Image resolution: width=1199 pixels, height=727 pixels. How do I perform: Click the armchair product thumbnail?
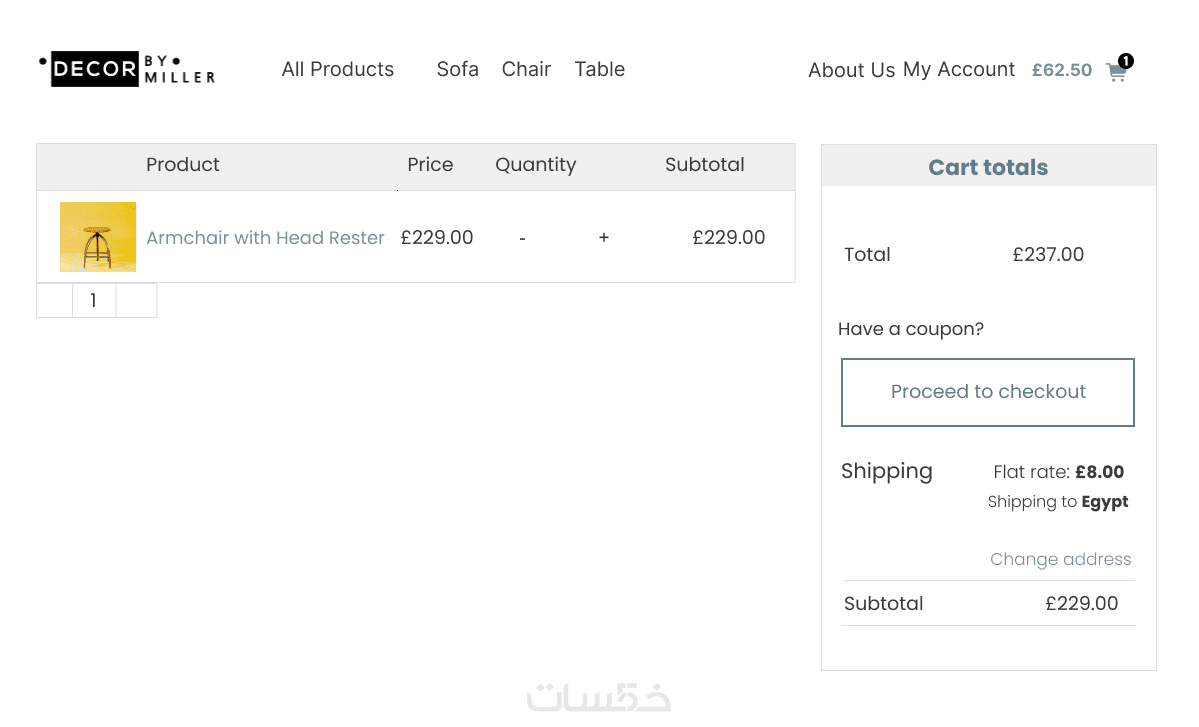click(98, 237)
